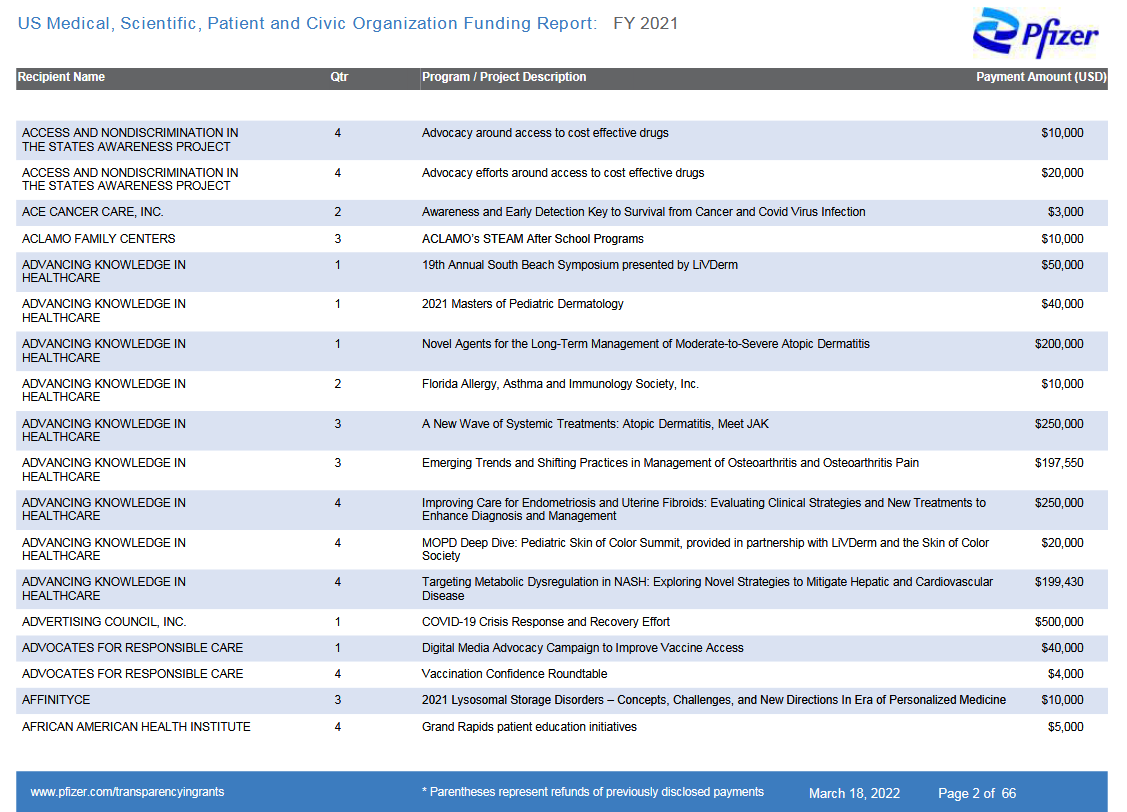Click Vaccination Confidence Roundtable description
1127x812 pixels.
pyautogui.click(x=514, y=674)
